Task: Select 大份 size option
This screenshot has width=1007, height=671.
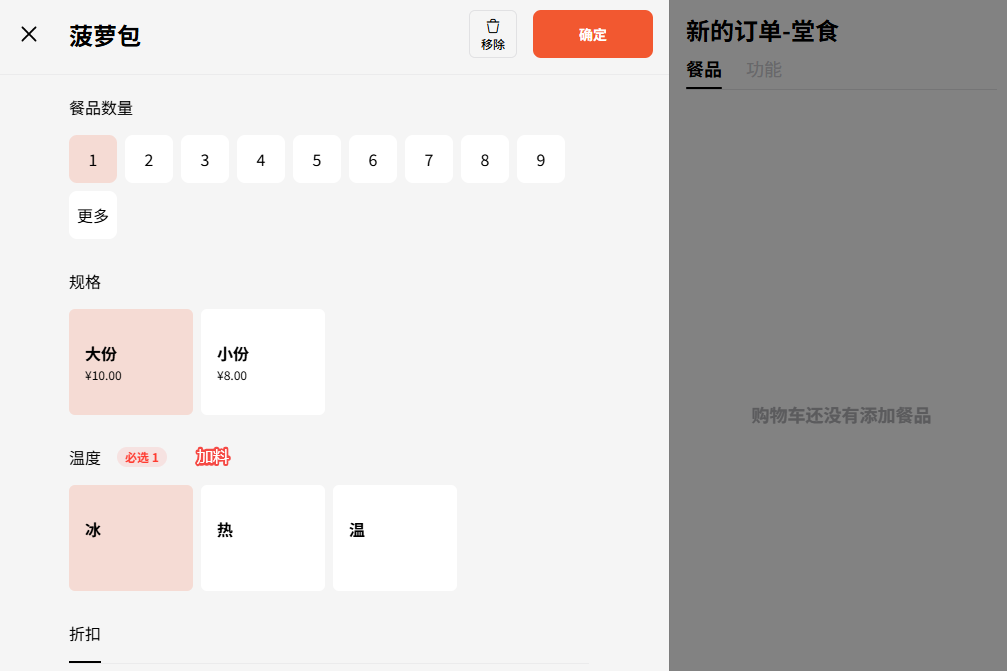Action: coord(131,362)
